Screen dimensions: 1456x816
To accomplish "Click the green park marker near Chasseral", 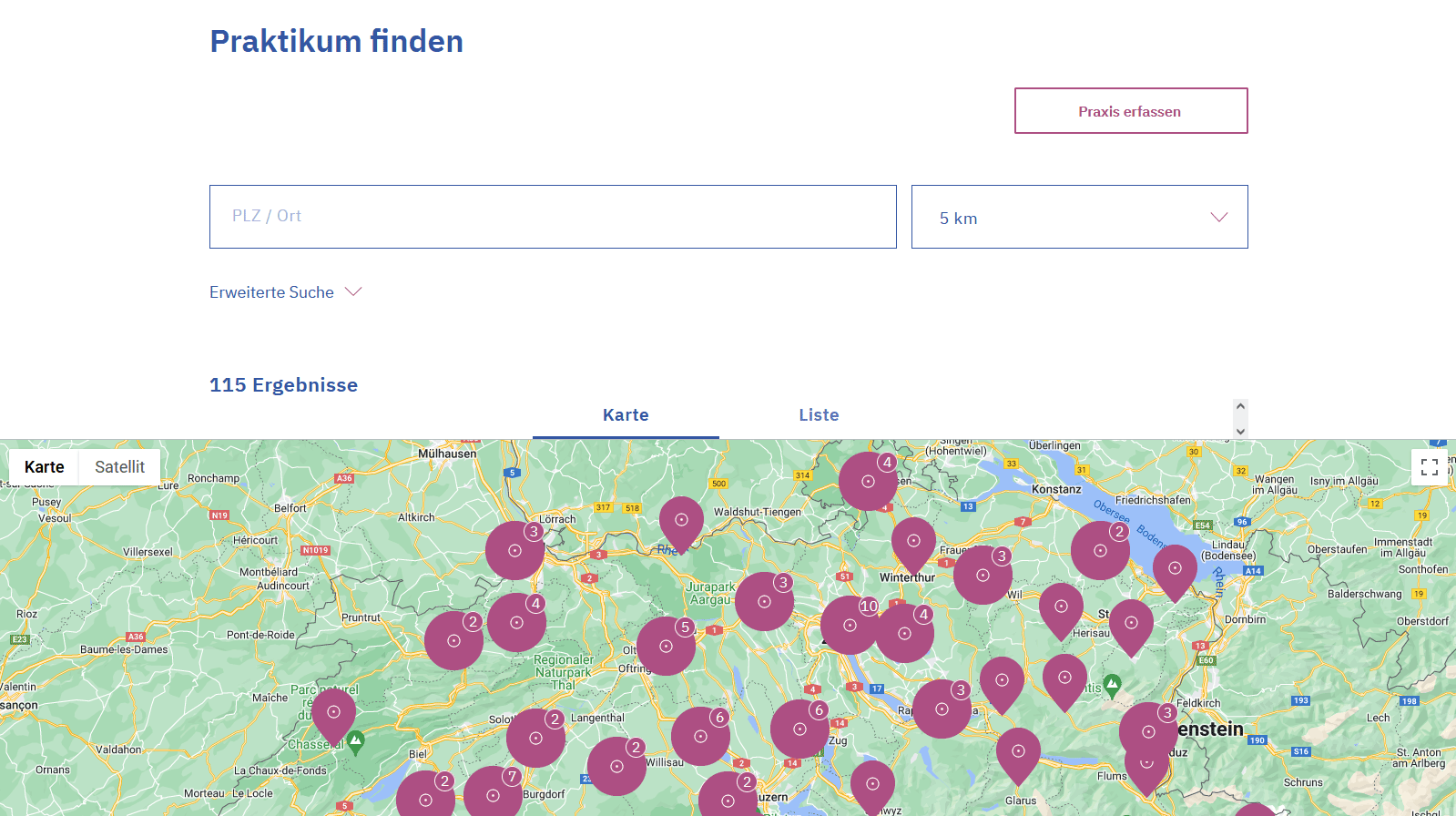I will tap(356, 741).
